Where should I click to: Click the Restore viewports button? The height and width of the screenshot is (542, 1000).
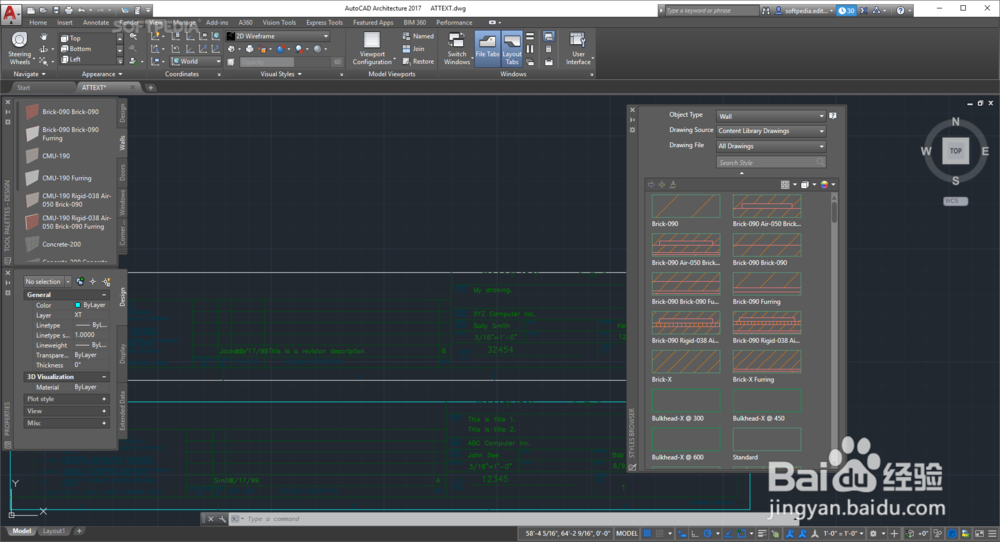tap(418, 62)
